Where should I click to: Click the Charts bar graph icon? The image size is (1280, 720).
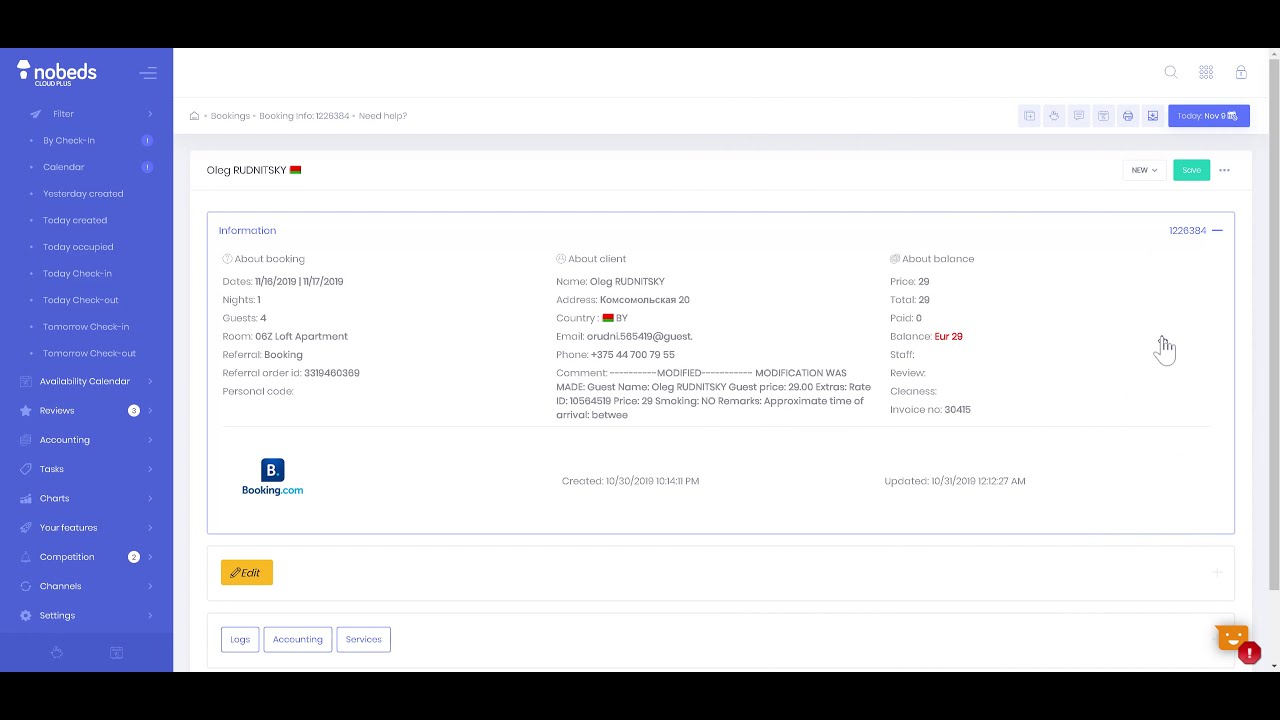(26, 498)
